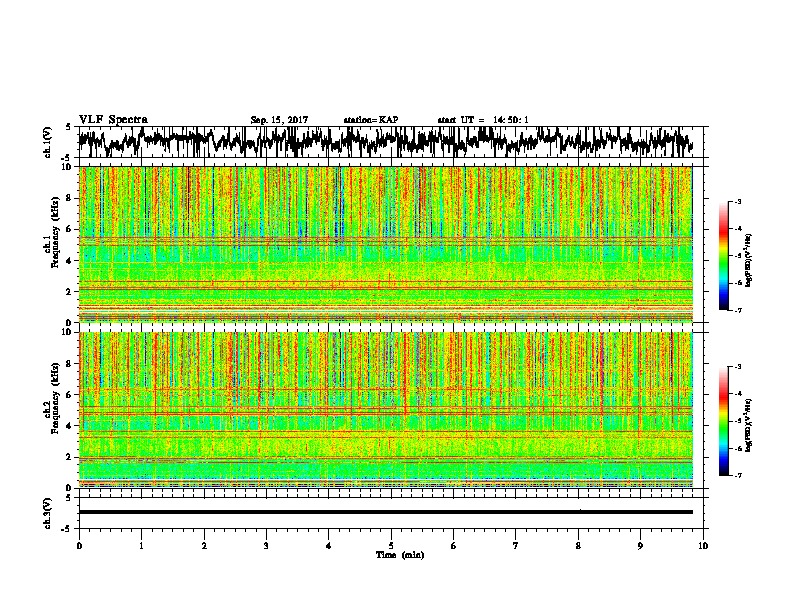Viewport: 792px width, 612px height.
Task: Click the 'ch.1(V)' waveform axis label
Action: [x=47, y=142]
